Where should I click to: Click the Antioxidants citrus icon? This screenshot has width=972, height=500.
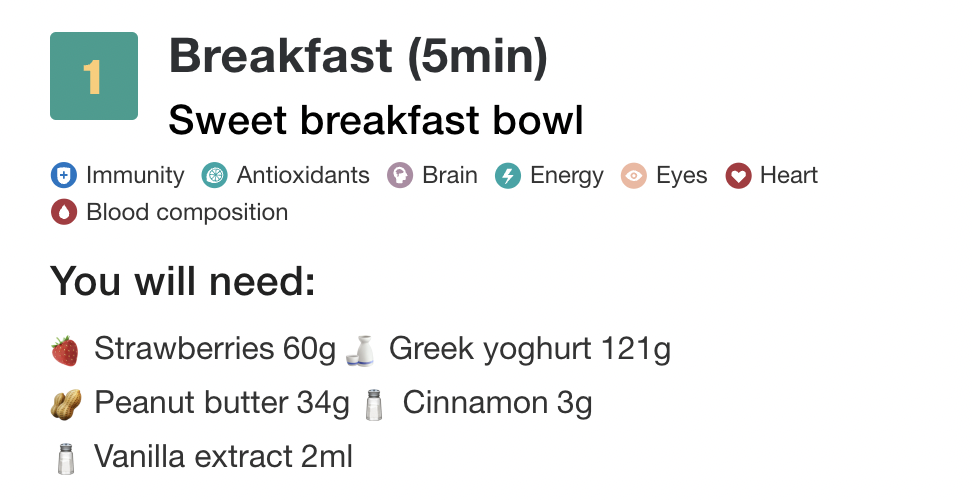pyautogui.click(x=214, y=176)
